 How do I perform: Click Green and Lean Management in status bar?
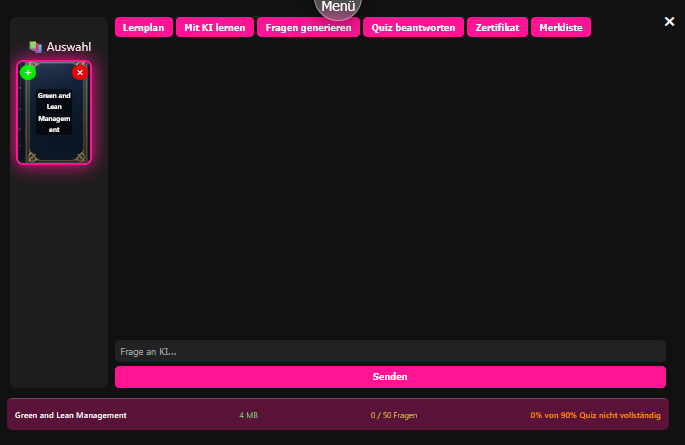[x=71, y=415]
